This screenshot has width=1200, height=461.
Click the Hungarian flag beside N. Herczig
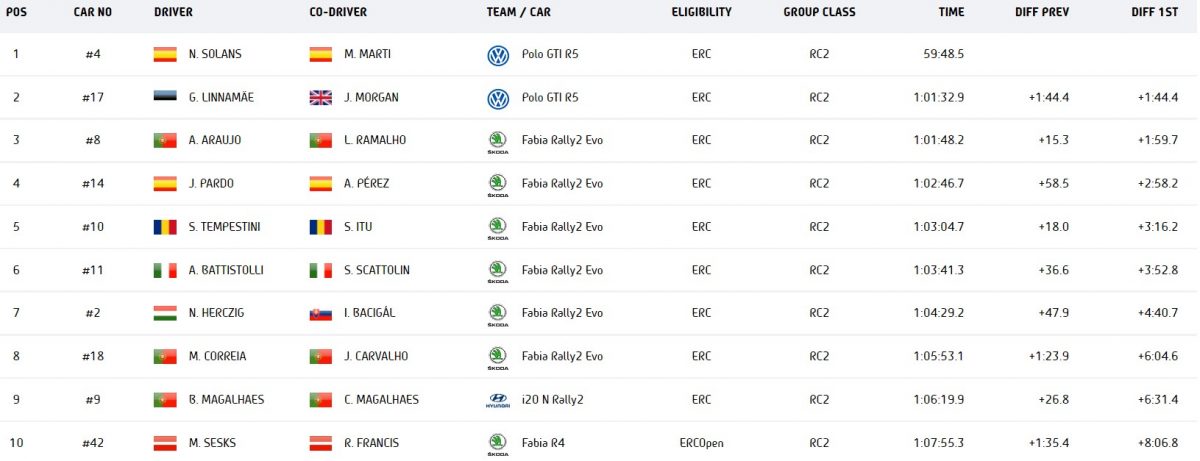point(165,313)
